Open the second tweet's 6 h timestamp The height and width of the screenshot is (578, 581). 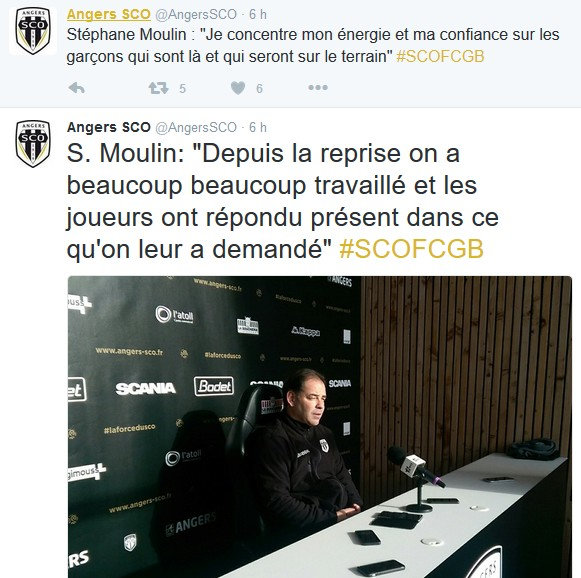click(258, 127)
